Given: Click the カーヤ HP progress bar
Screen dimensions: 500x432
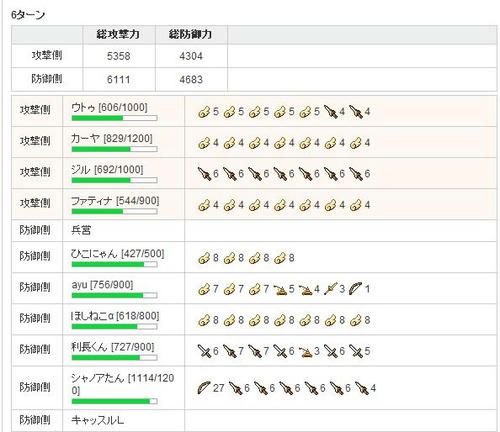Looking at the screenshot, I should [x=114, y=149].
